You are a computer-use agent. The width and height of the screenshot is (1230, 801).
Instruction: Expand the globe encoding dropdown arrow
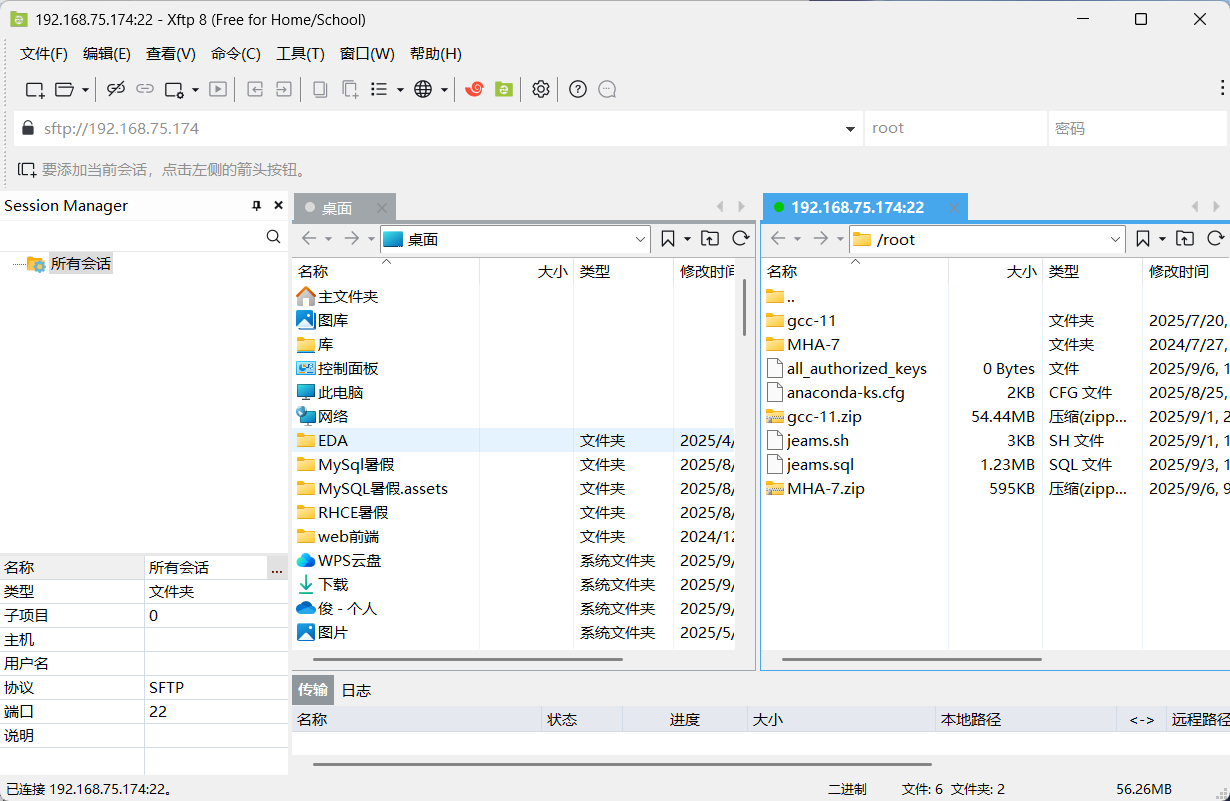444,89
